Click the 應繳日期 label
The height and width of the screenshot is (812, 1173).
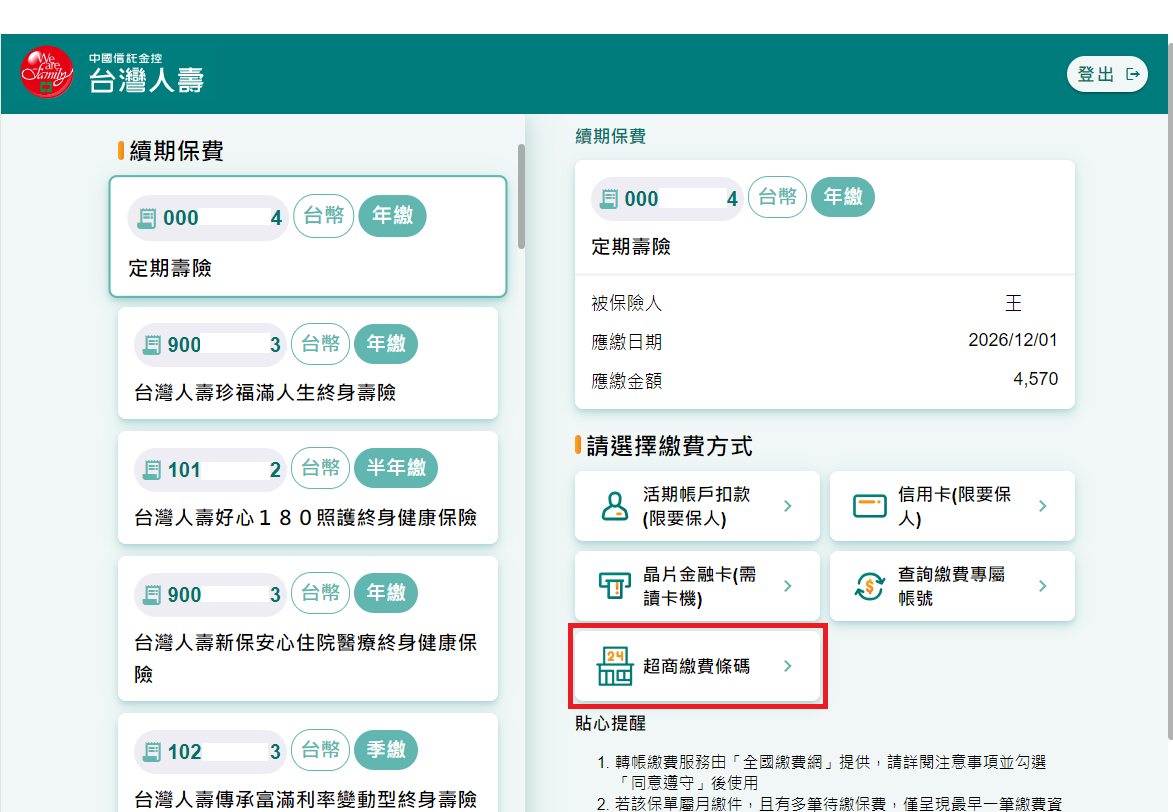(x=627, y=342)
